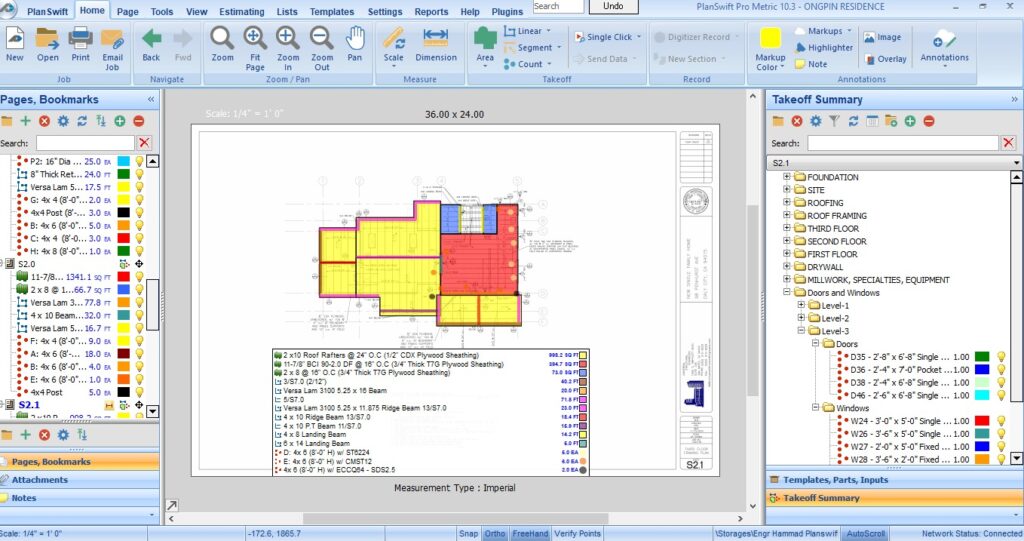The image size is (1024, 541).
Task: Open the Markups dropdown
Action: tap(849, 31)
